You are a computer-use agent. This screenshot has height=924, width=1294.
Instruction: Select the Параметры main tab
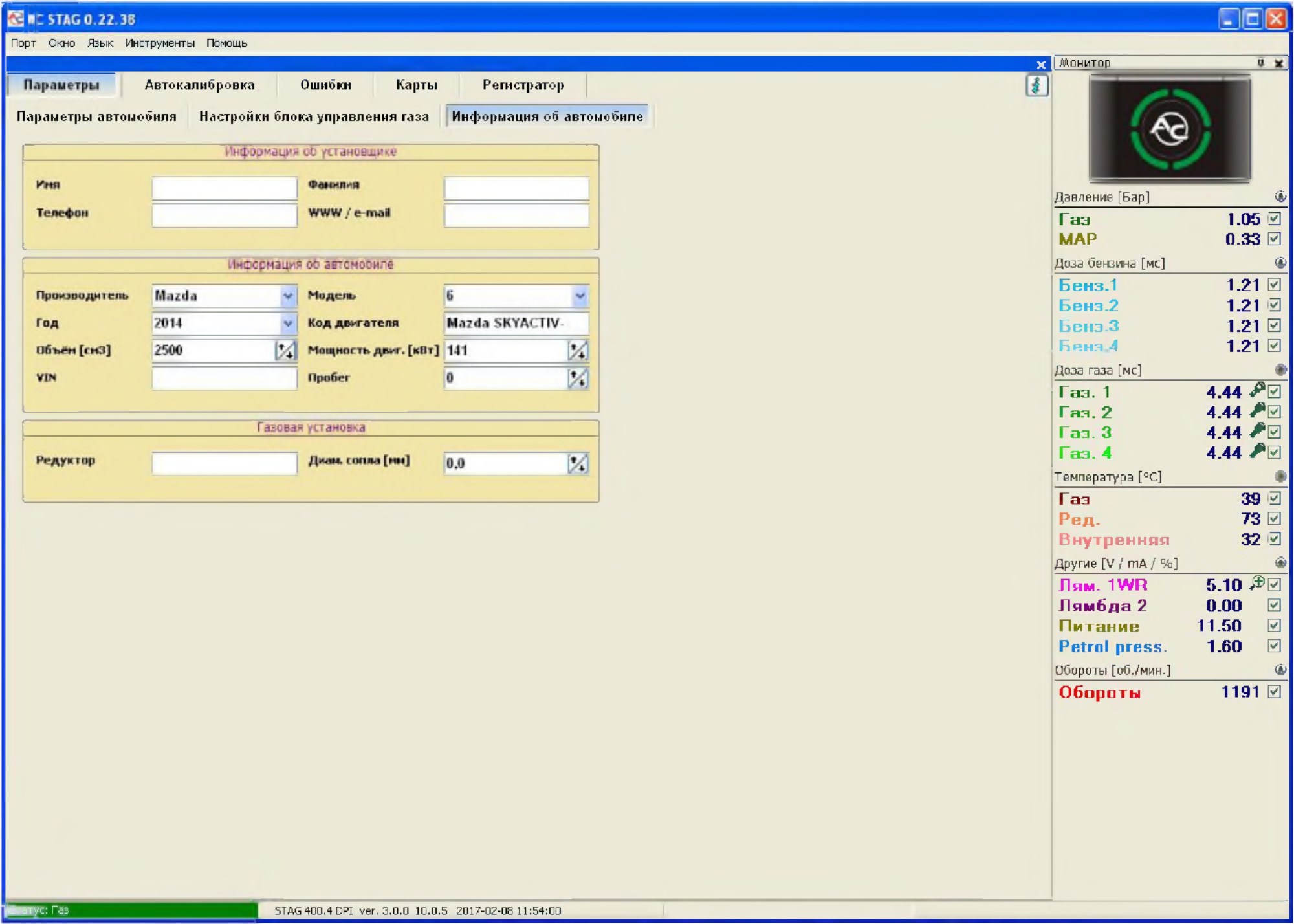[61, 85]
